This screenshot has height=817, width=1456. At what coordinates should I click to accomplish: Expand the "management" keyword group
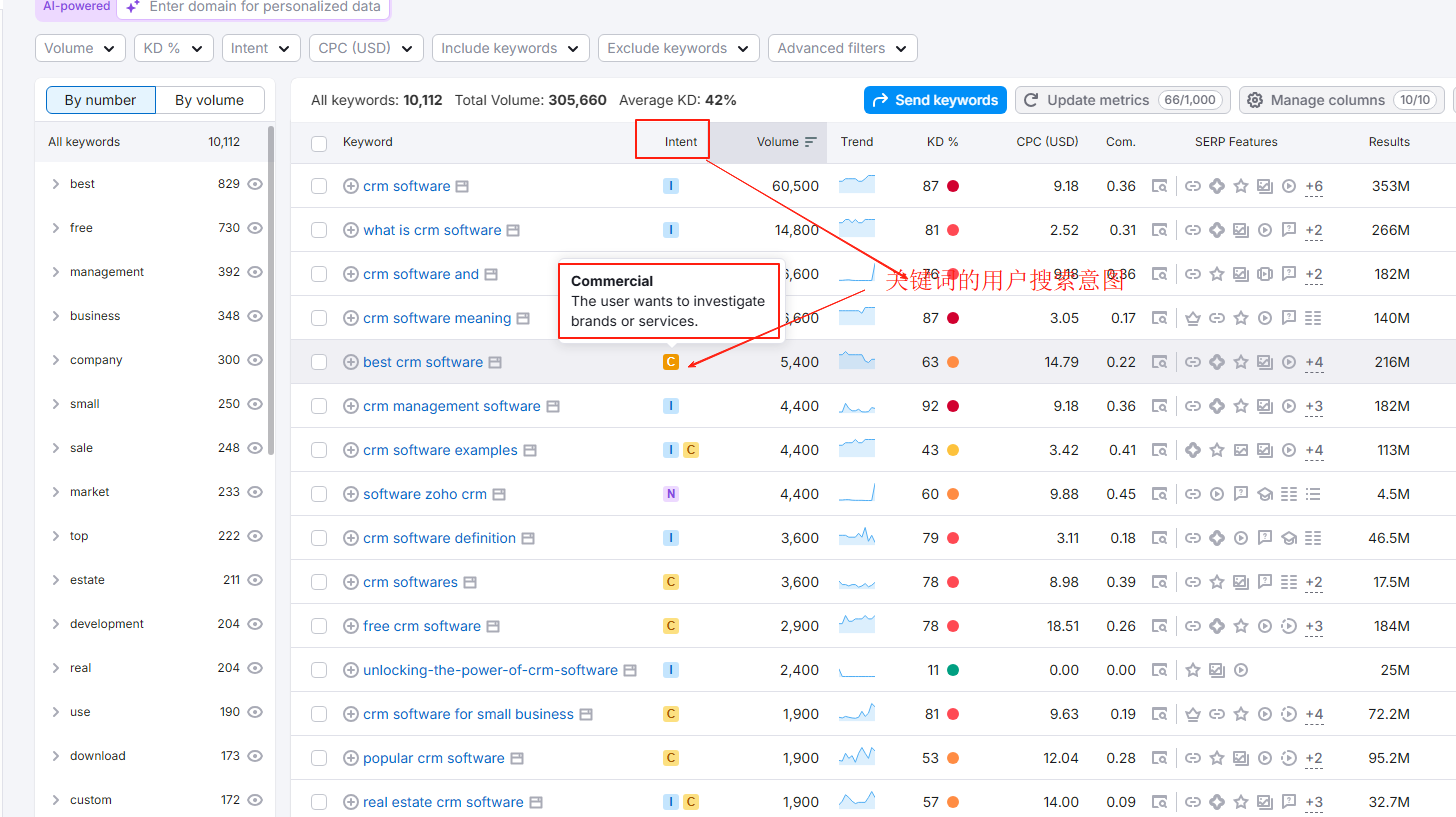coord(57,272)
